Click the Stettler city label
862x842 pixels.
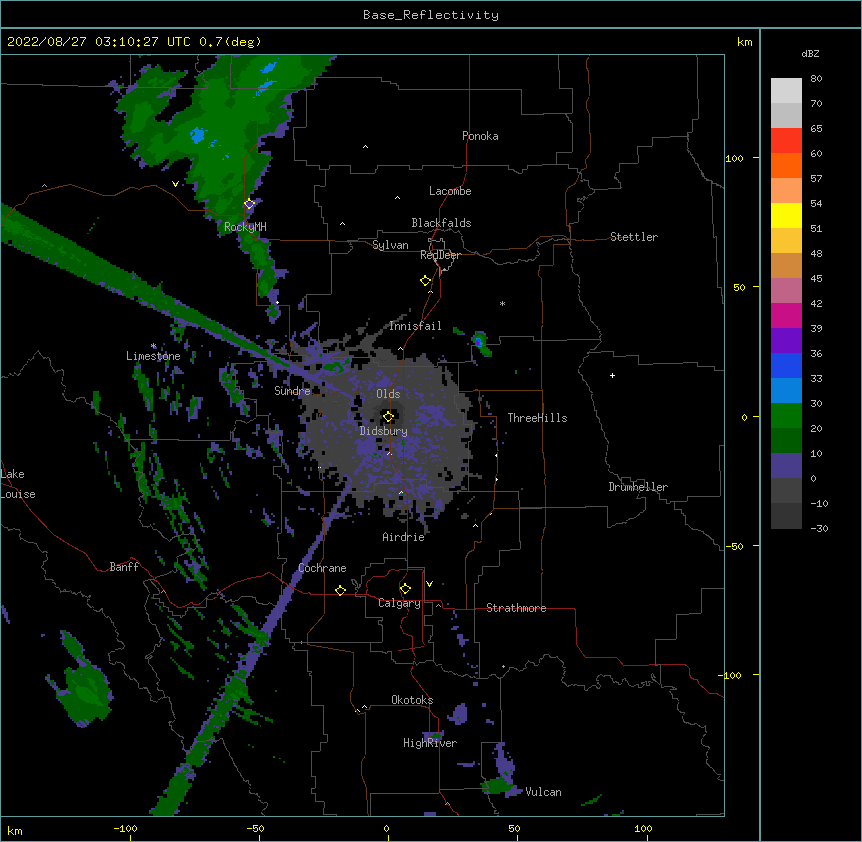pyautogui.click(x=634, y=237)
